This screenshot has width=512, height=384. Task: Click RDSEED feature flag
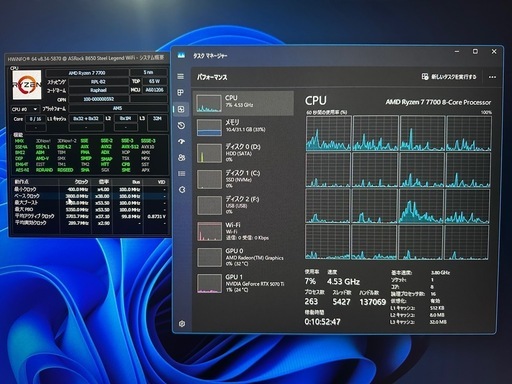pyautogui.click(x=65, y=170)
